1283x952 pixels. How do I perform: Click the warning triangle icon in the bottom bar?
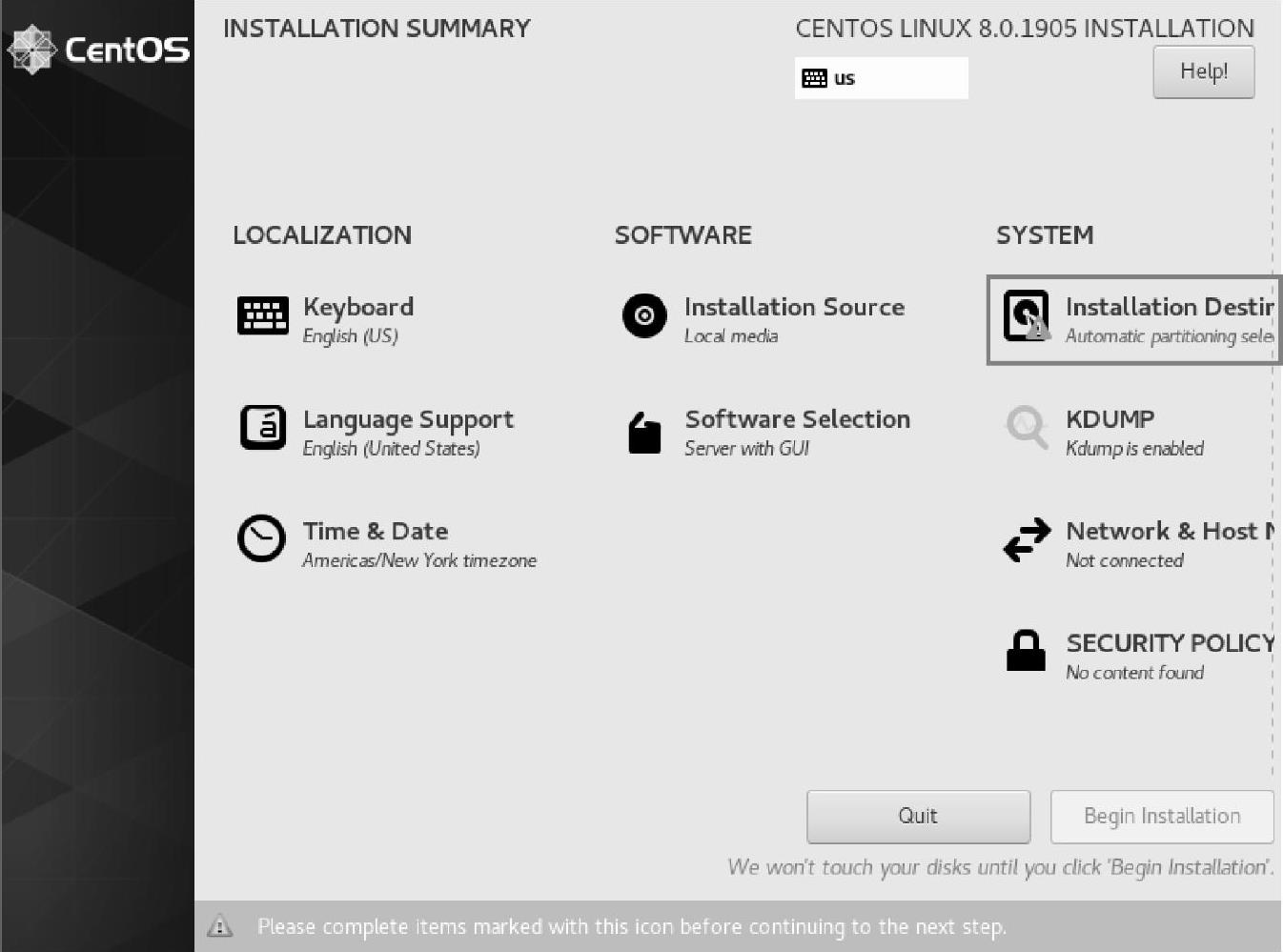[220, 925]
